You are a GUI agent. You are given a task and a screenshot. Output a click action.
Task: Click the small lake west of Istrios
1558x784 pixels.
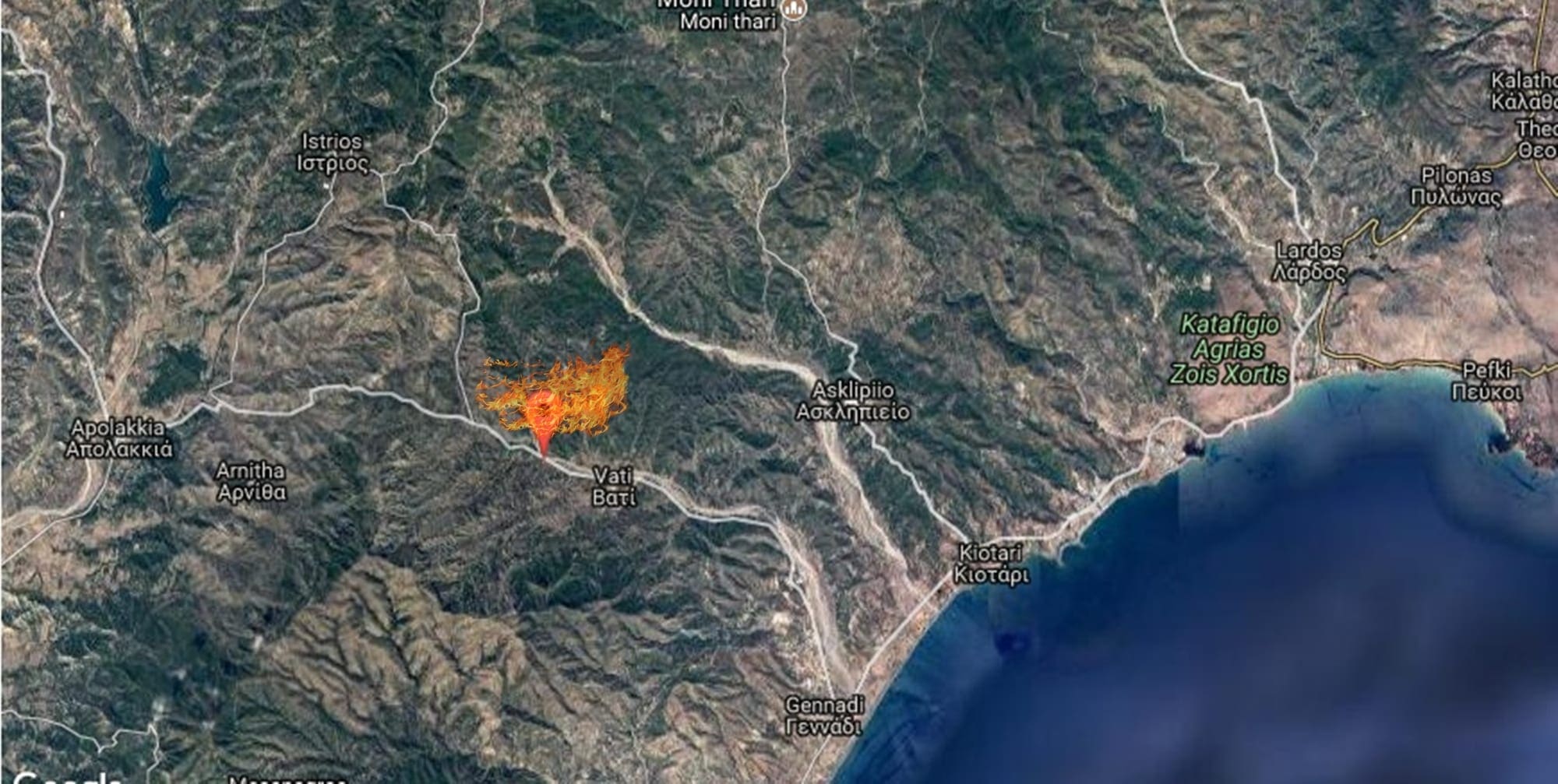[159, 187]
